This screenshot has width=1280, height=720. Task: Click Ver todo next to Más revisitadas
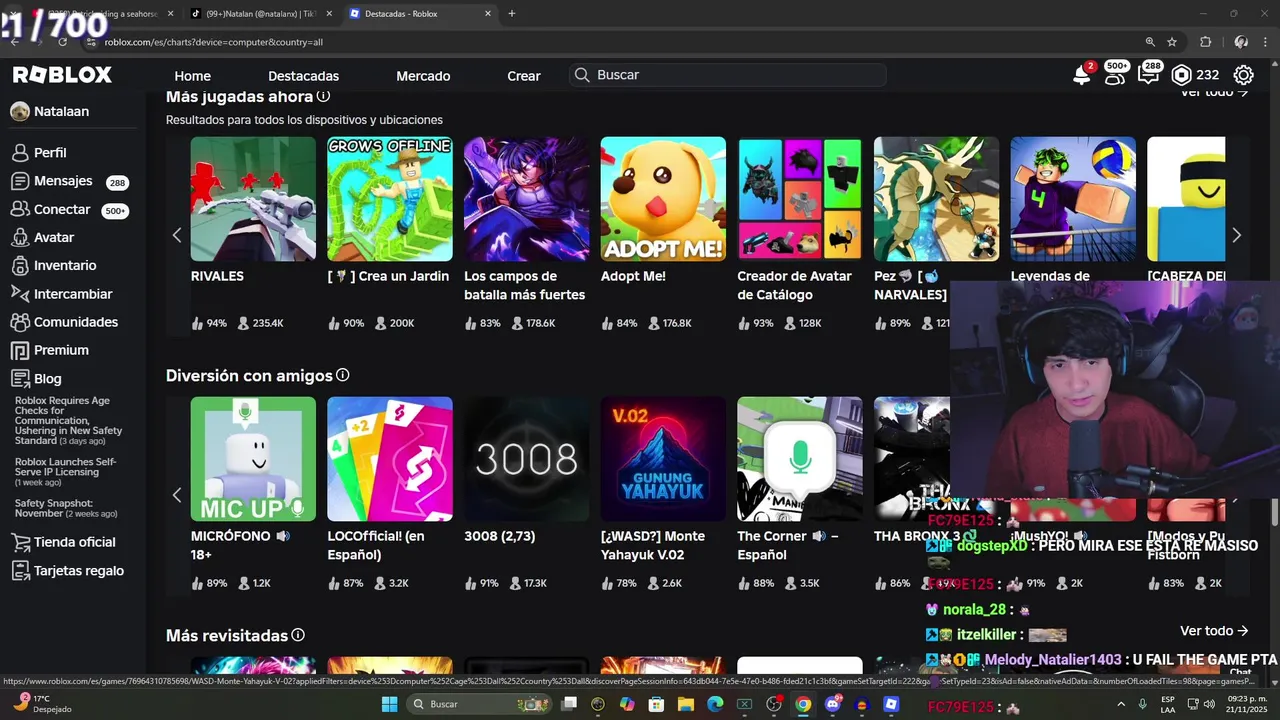(x=1214, y=631)
